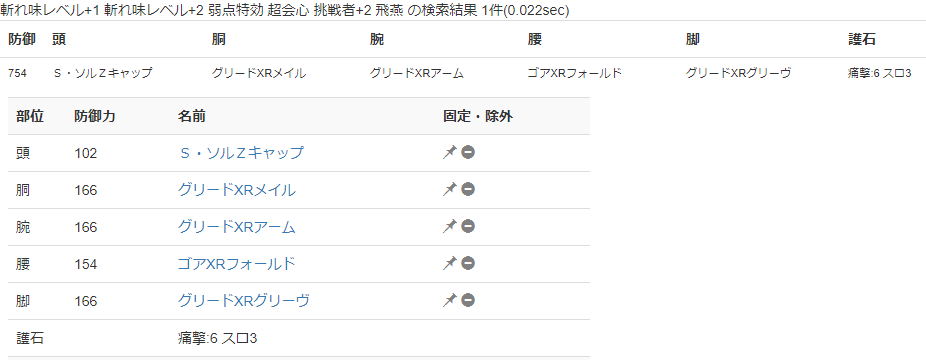This screenshot has width=926, height=360.
Task: Pin the グリードXRメイル chest armor
Action: tap(450, 189)
